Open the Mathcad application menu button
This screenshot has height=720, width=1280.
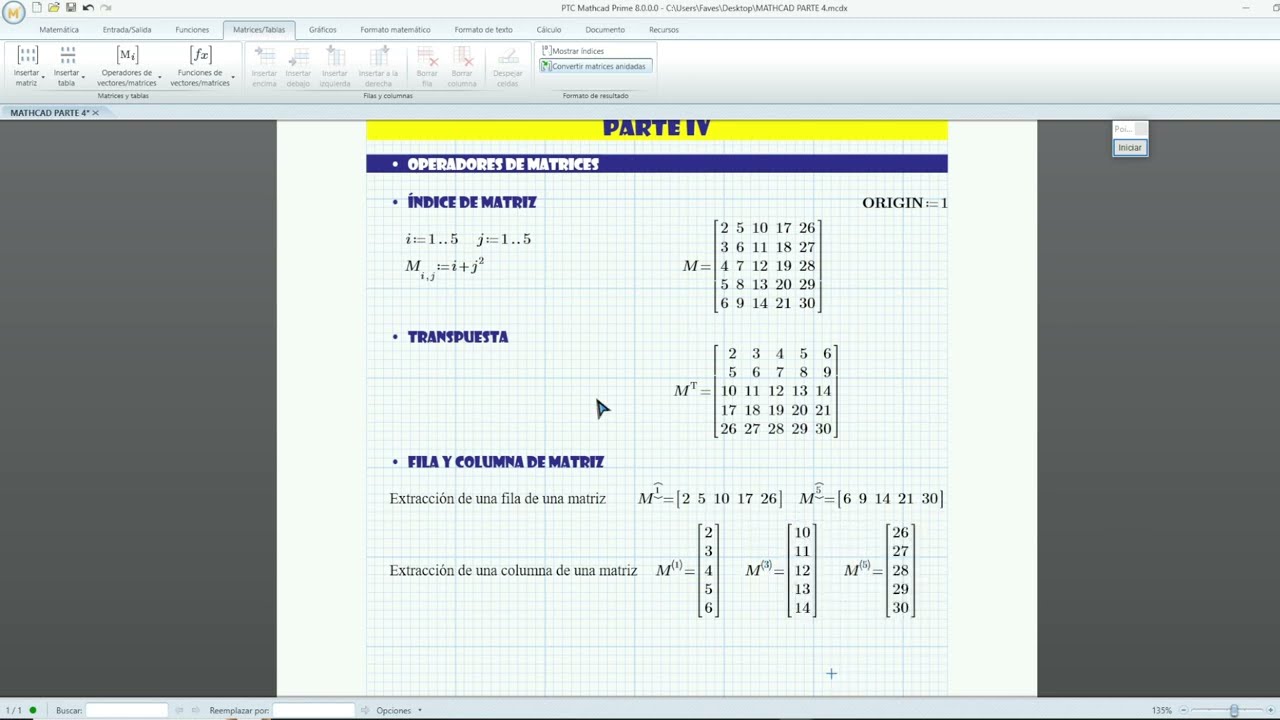13,12
